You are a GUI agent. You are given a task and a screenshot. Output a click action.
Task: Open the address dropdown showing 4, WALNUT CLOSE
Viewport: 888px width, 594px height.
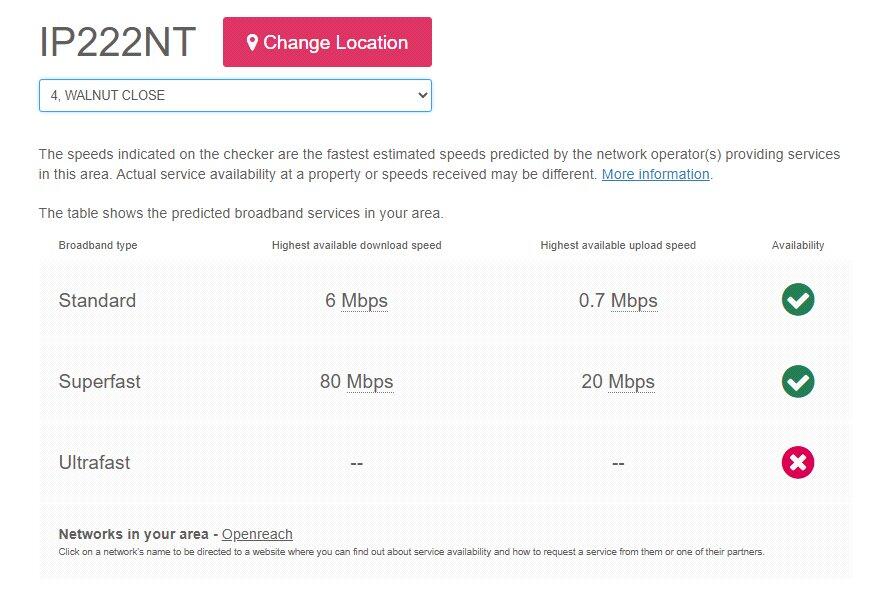pos(235,96)
